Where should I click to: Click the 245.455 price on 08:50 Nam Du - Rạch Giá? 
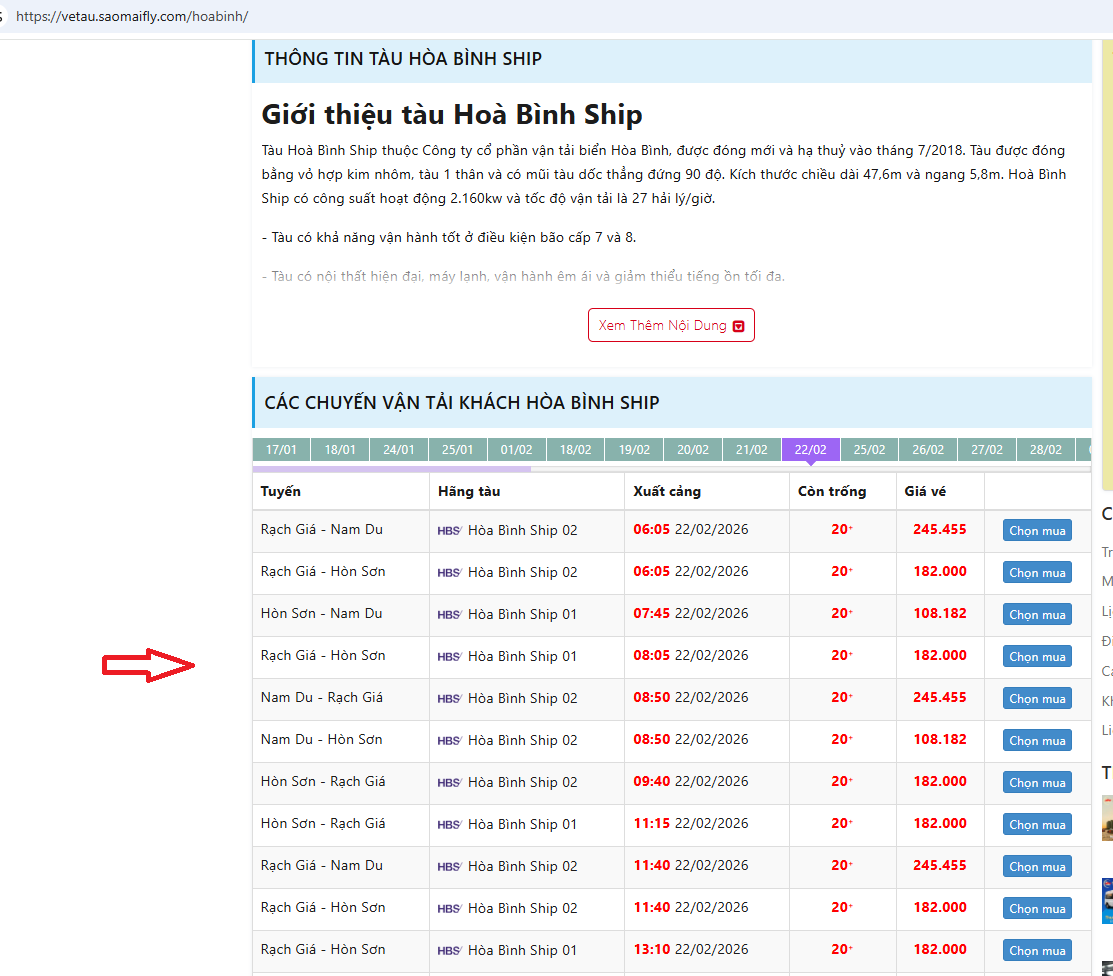point(939,698)
